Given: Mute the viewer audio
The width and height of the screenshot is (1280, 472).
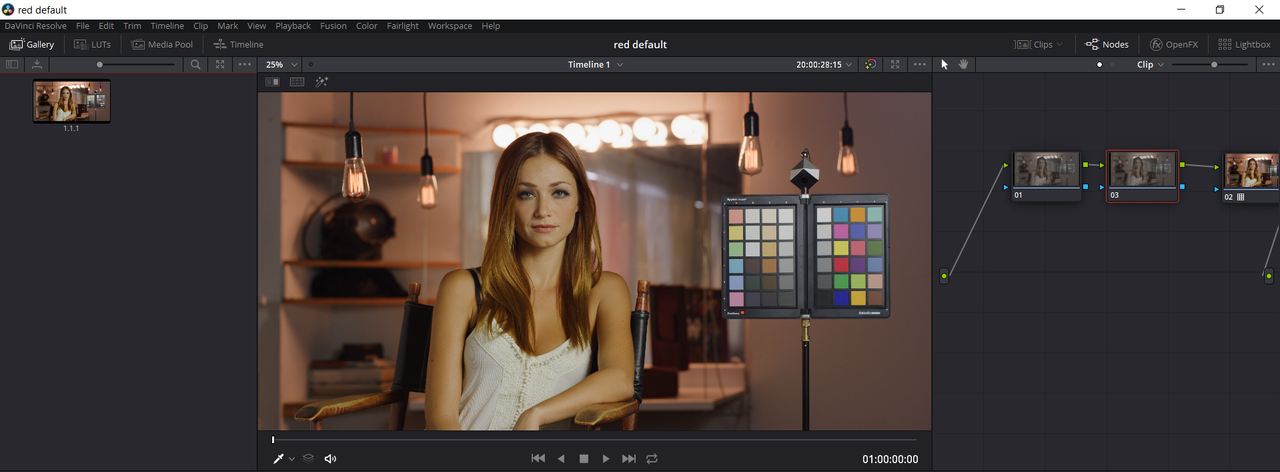Looking at the screenshot, I should coord(331,458).
